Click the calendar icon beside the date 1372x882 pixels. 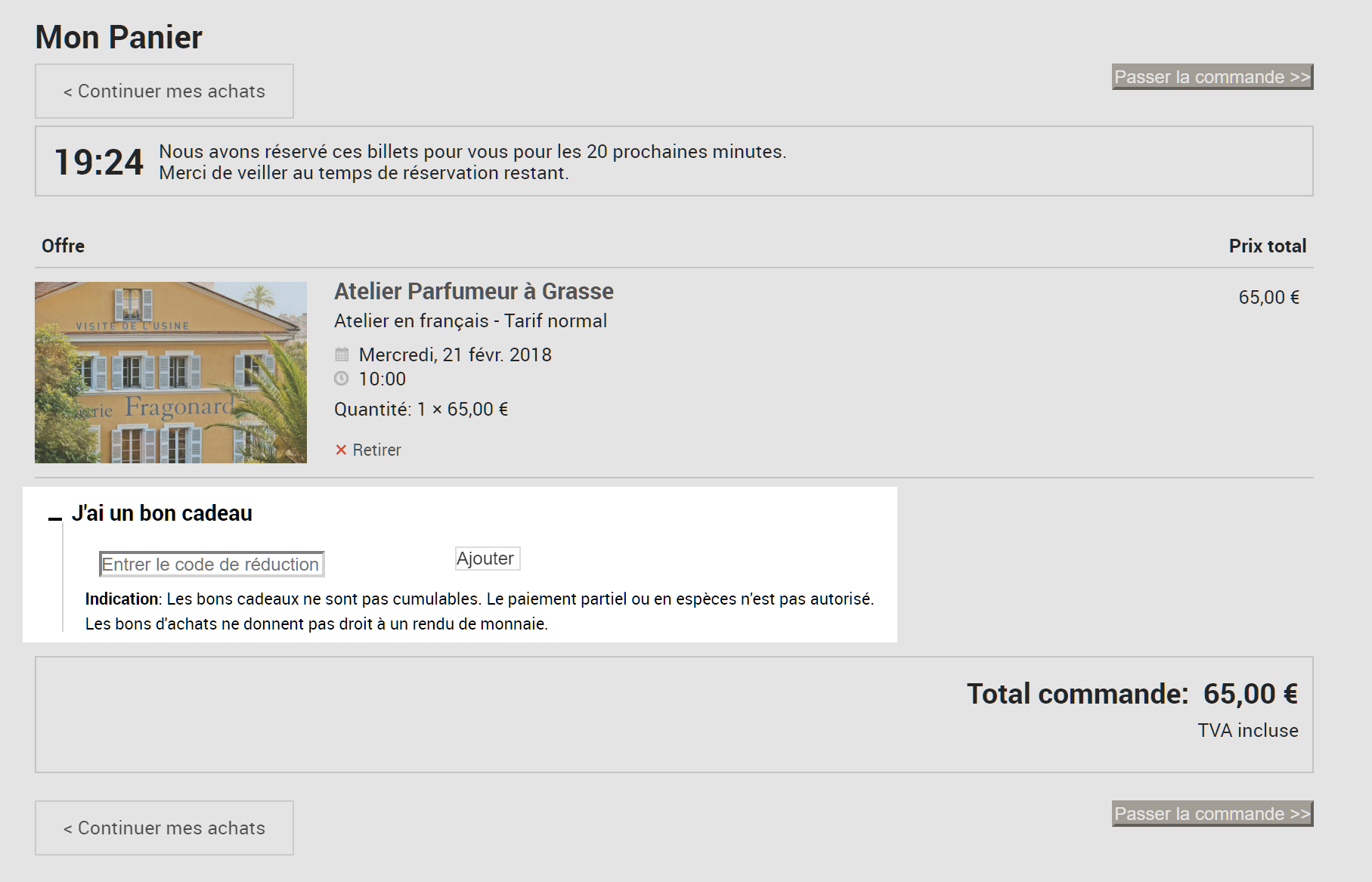(342, 354)
